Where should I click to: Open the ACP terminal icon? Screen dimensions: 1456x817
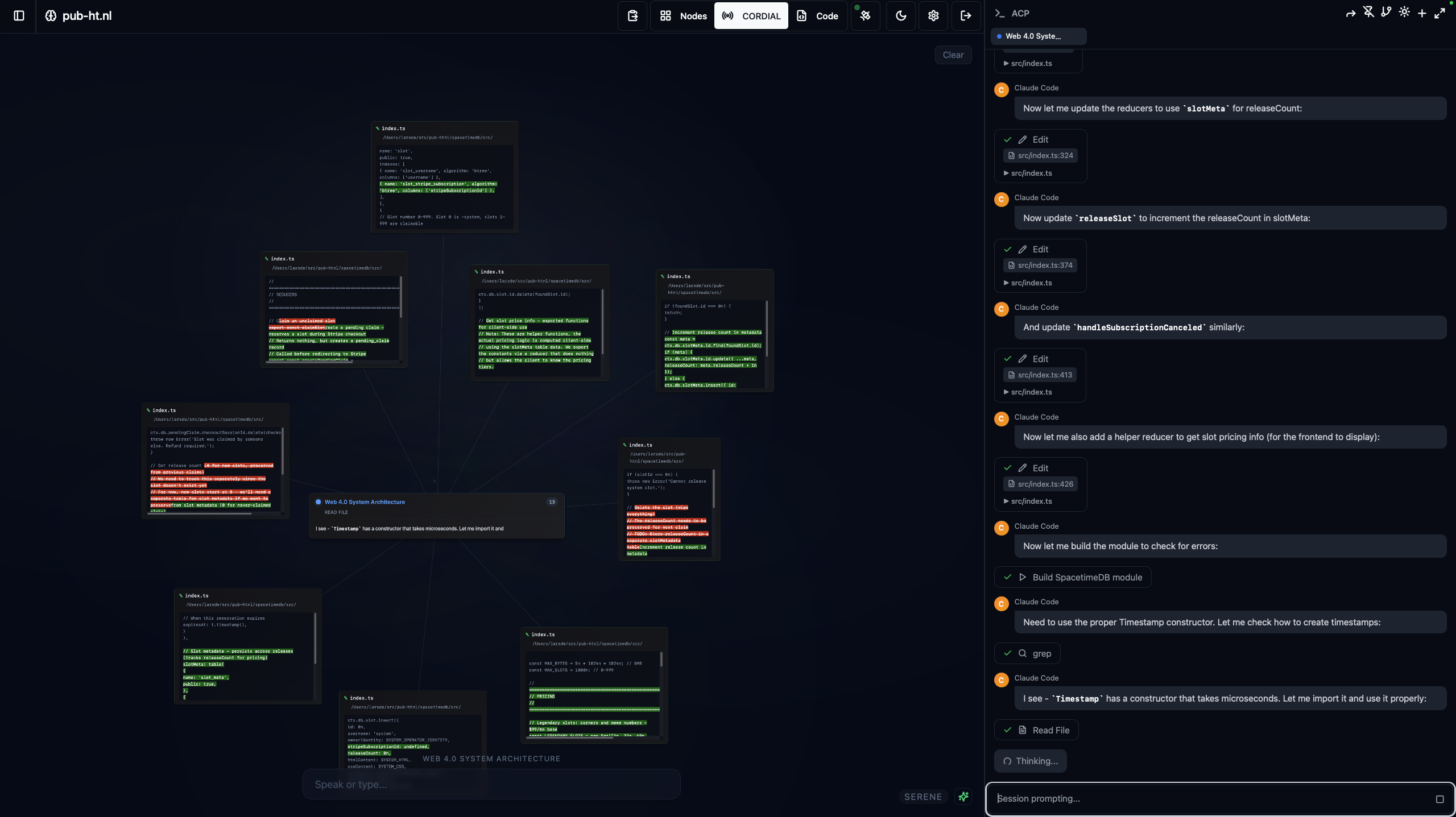click(x=1000, y=13)
